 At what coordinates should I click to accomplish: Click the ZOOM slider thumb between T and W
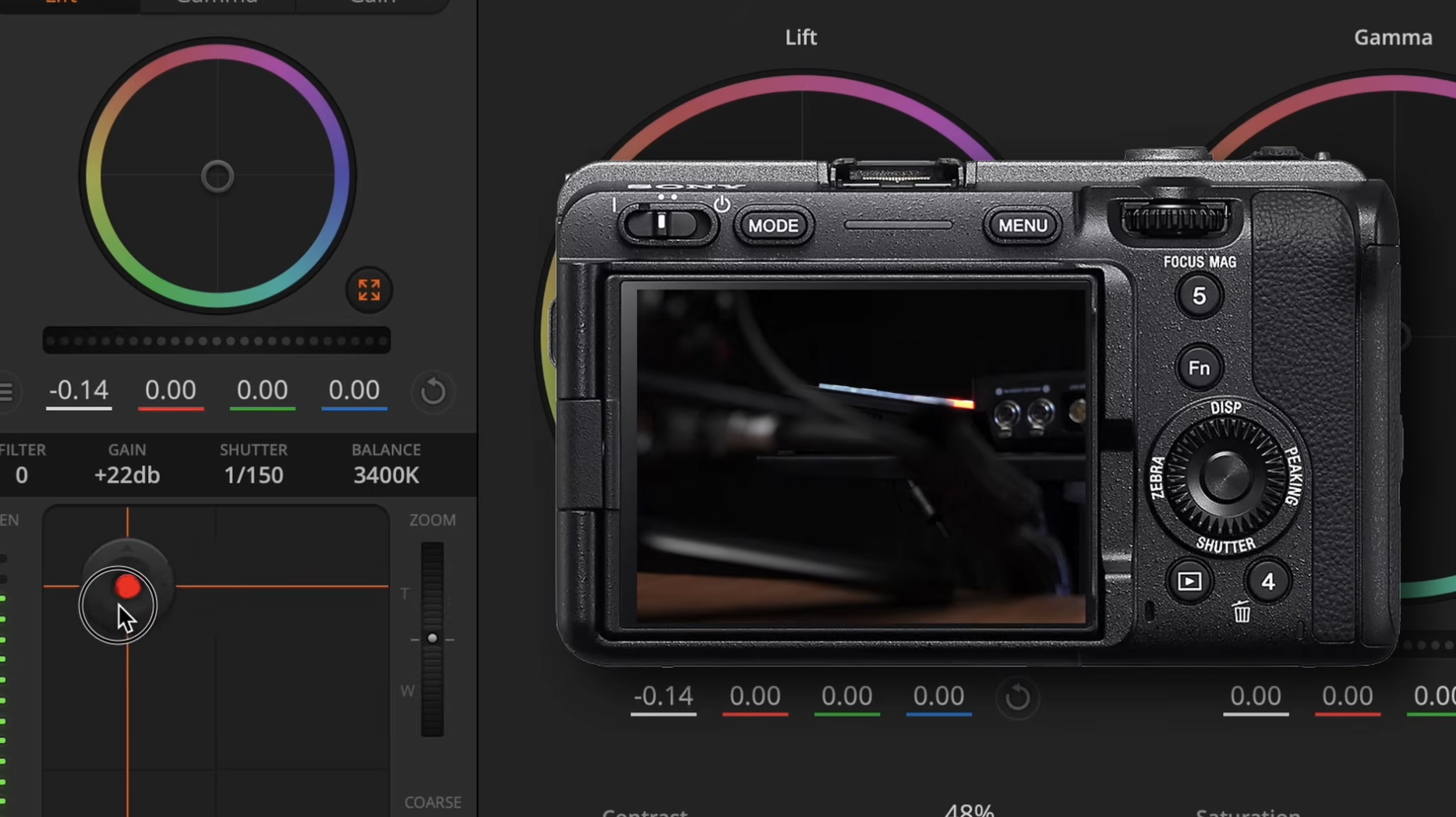click(432, 638)
